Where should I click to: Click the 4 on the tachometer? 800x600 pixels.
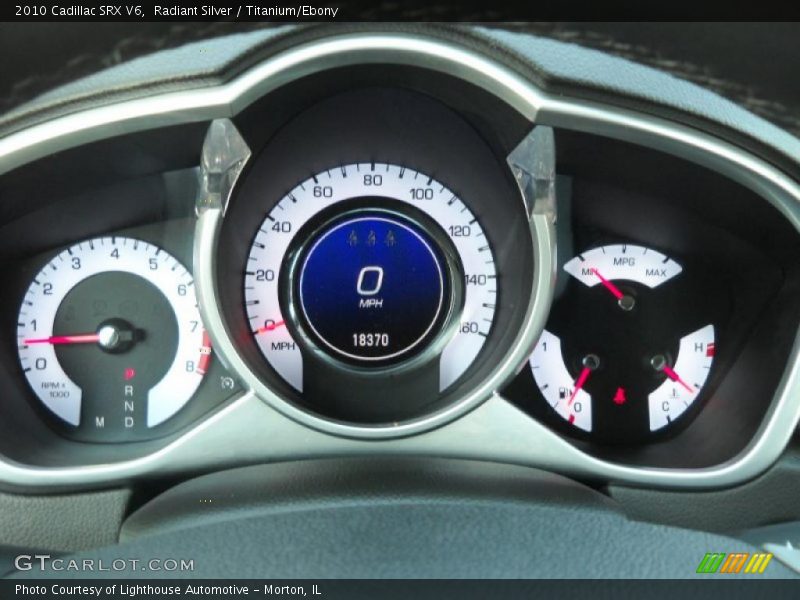[115, 254]
